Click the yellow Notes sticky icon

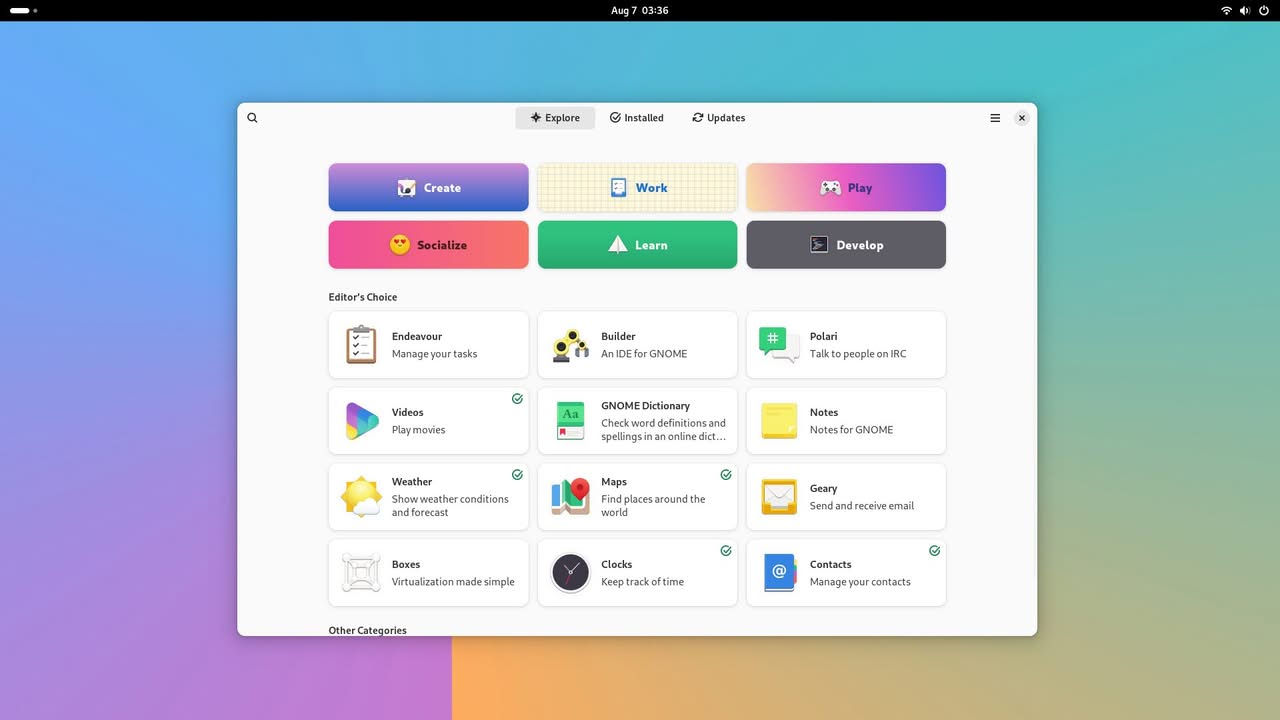point(779,421)
